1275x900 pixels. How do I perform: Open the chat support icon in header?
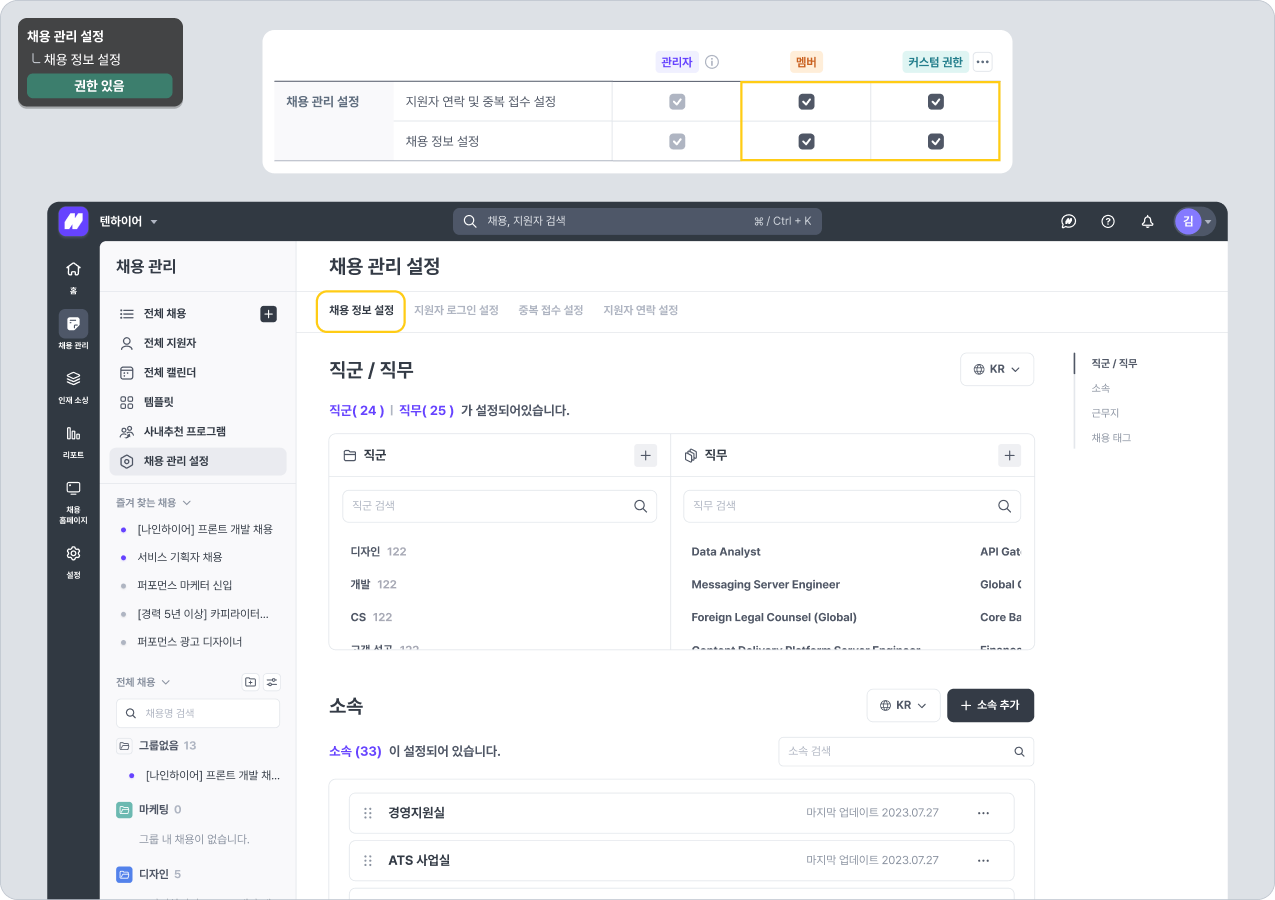pos(1068,221)
